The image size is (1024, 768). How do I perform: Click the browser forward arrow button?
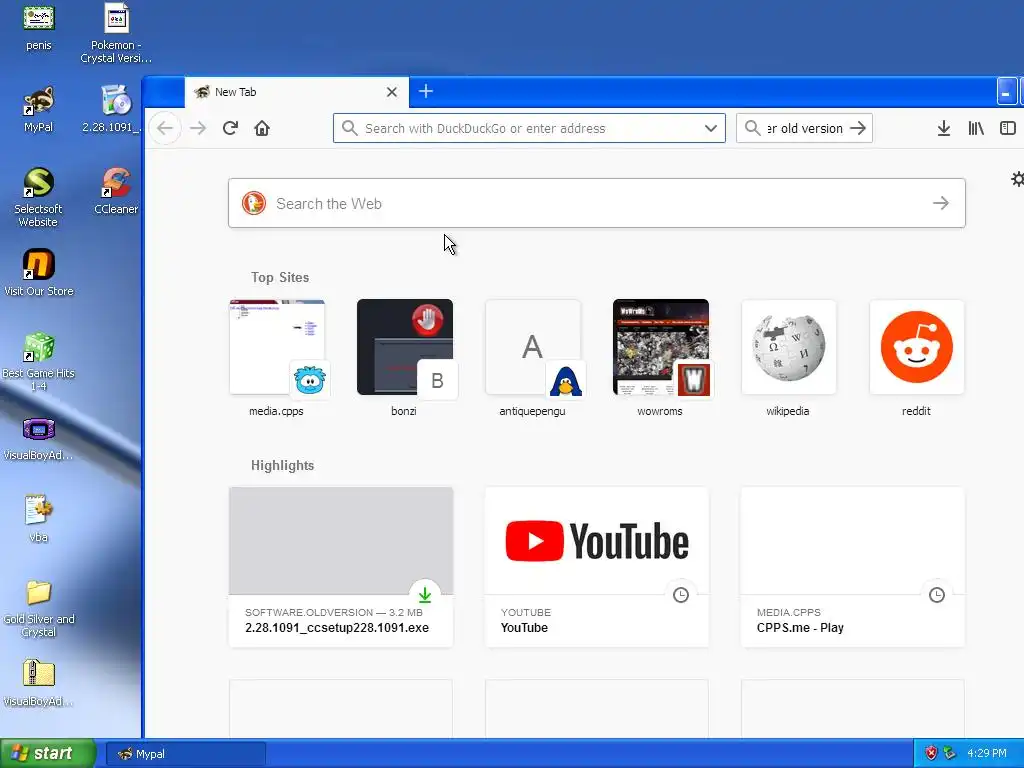click(198, 128)
